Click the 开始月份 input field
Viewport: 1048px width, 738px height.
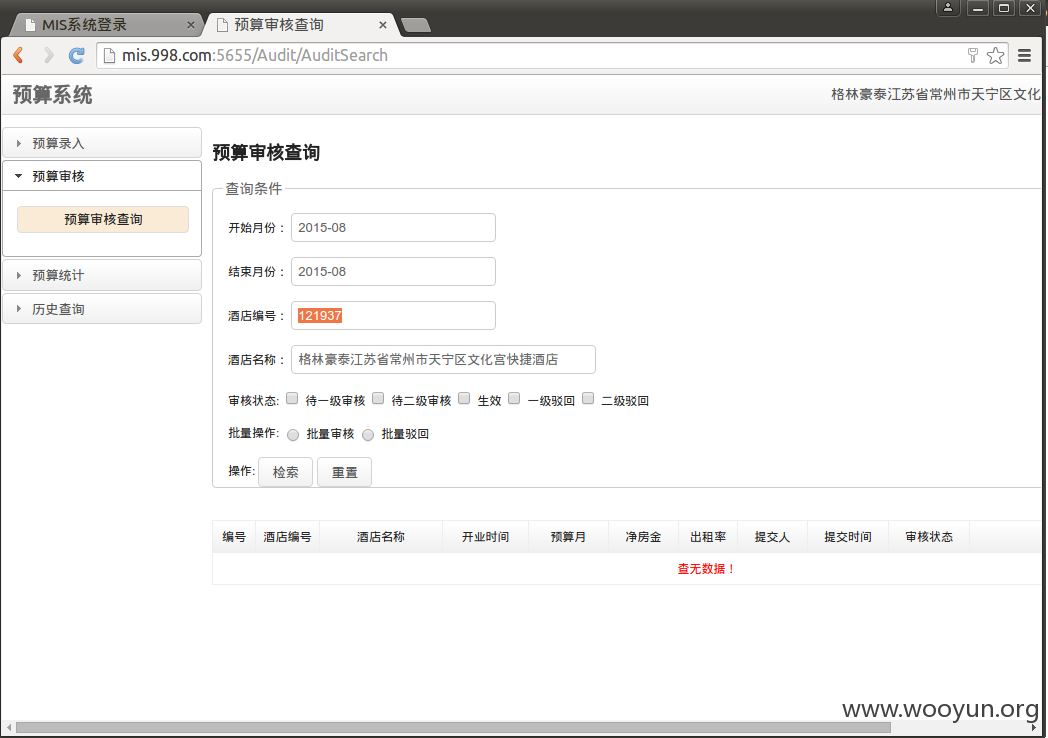[x=393, y=227]
